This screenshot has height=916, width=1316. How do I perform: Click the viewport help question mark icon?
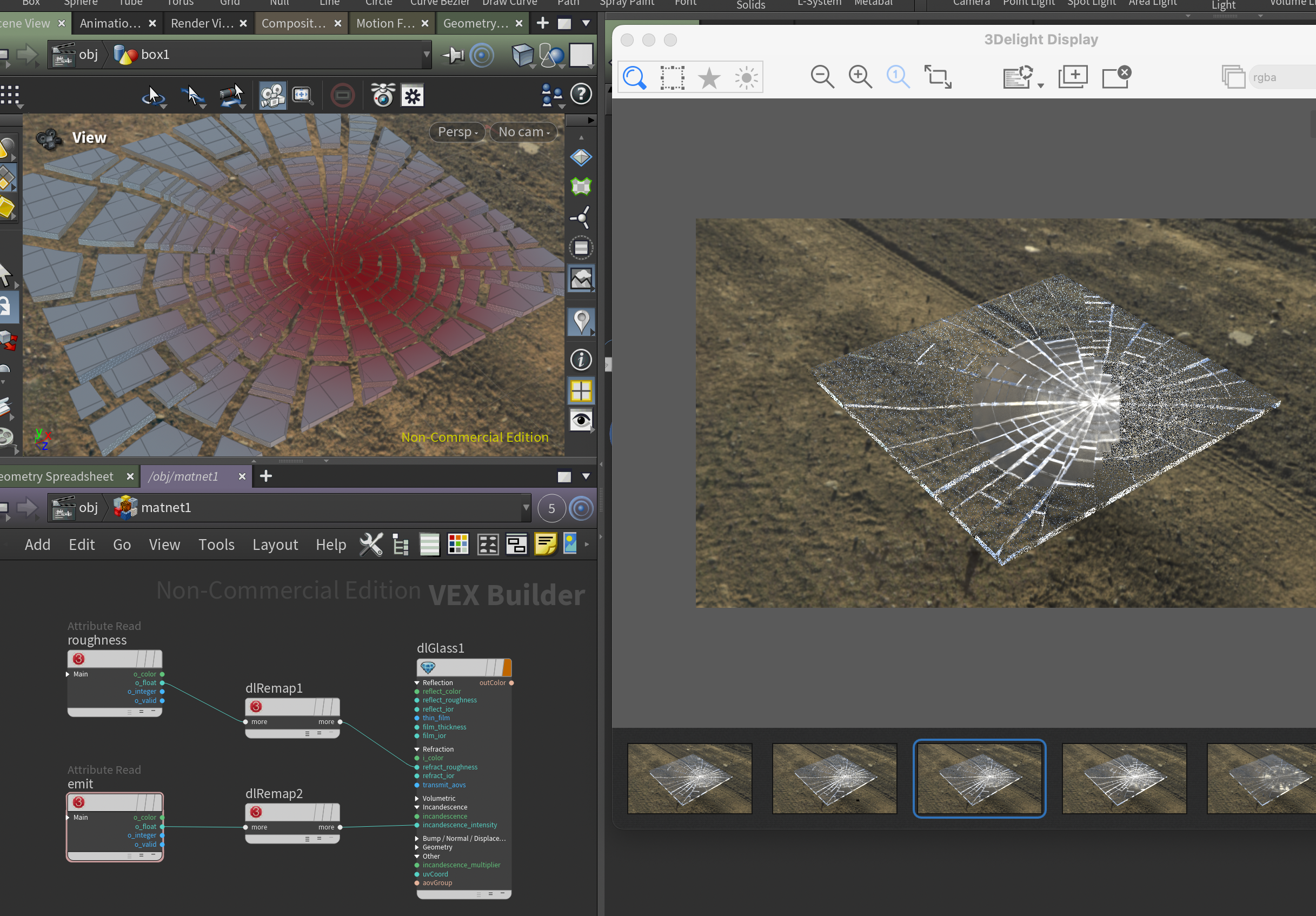click(x=581, y=94)
